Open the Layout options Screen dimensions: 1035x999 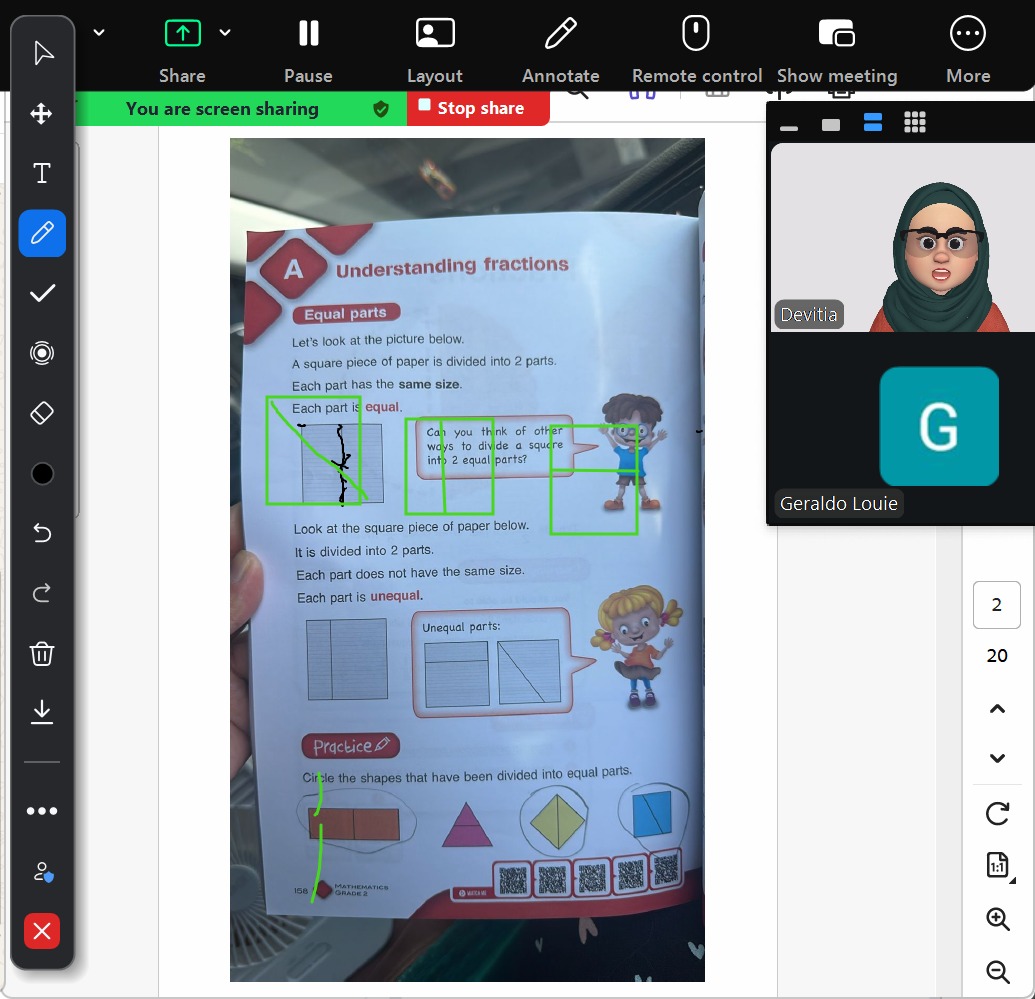point(435,52)
